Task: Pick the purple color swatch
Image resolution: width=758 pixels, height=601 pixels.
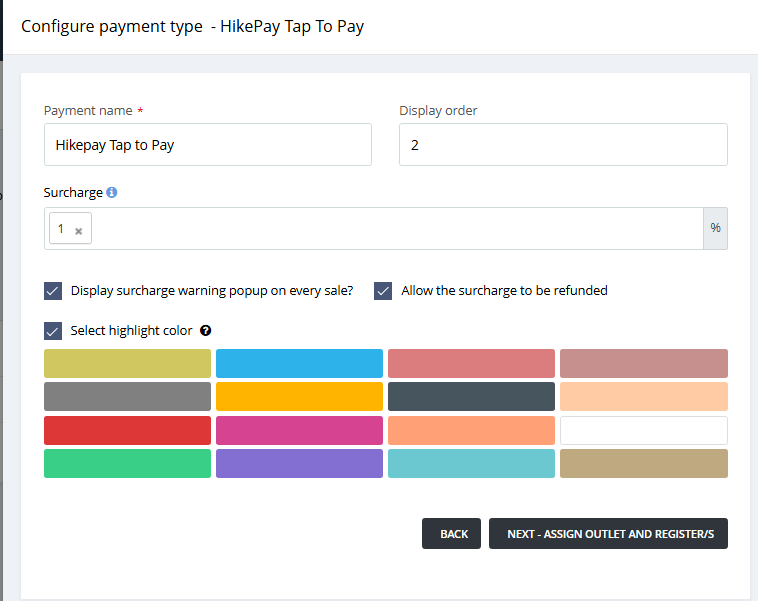Action: tap(299, 464)
